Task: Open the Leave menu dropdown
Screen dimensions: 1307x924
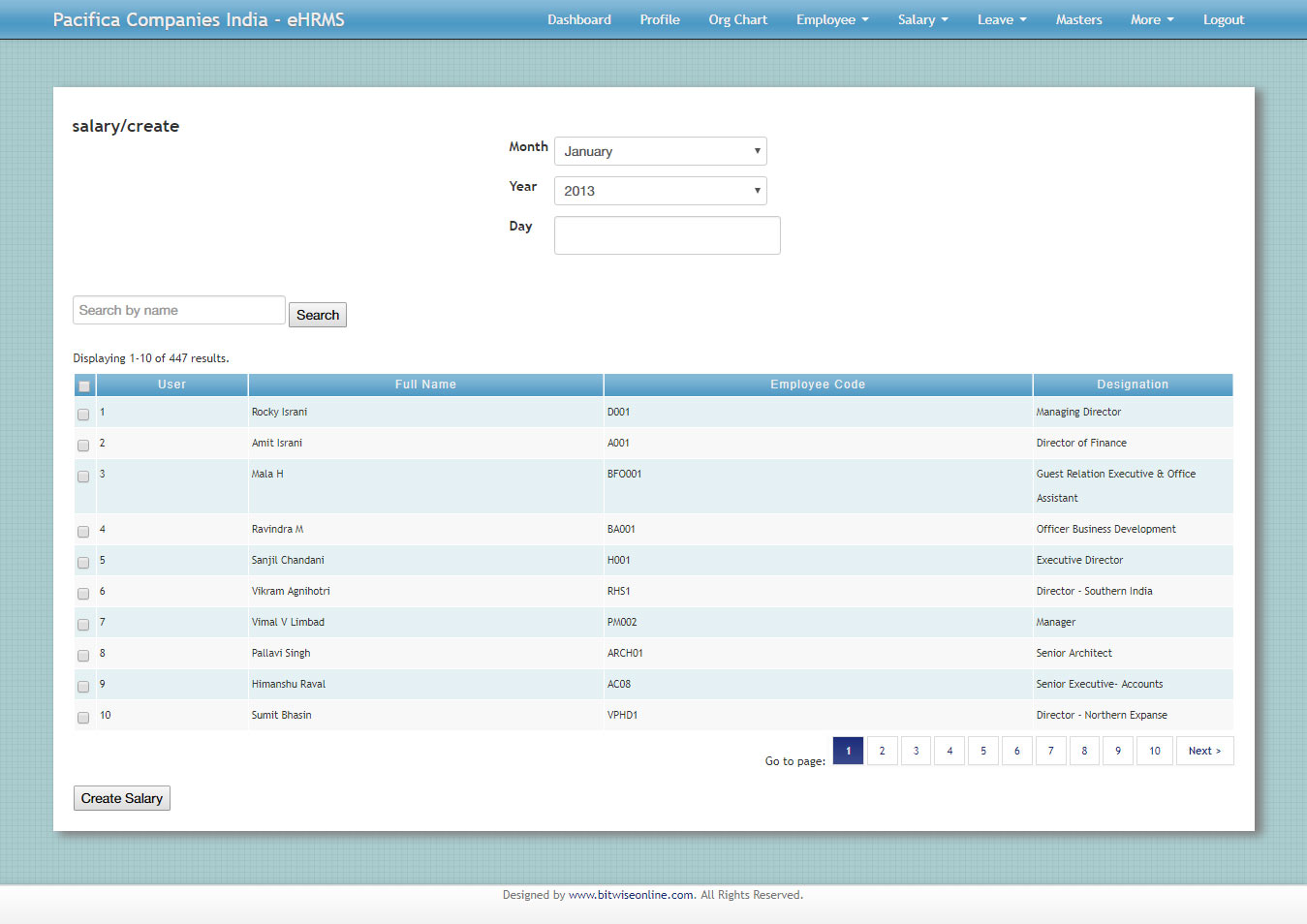Action: [1001, 19]
